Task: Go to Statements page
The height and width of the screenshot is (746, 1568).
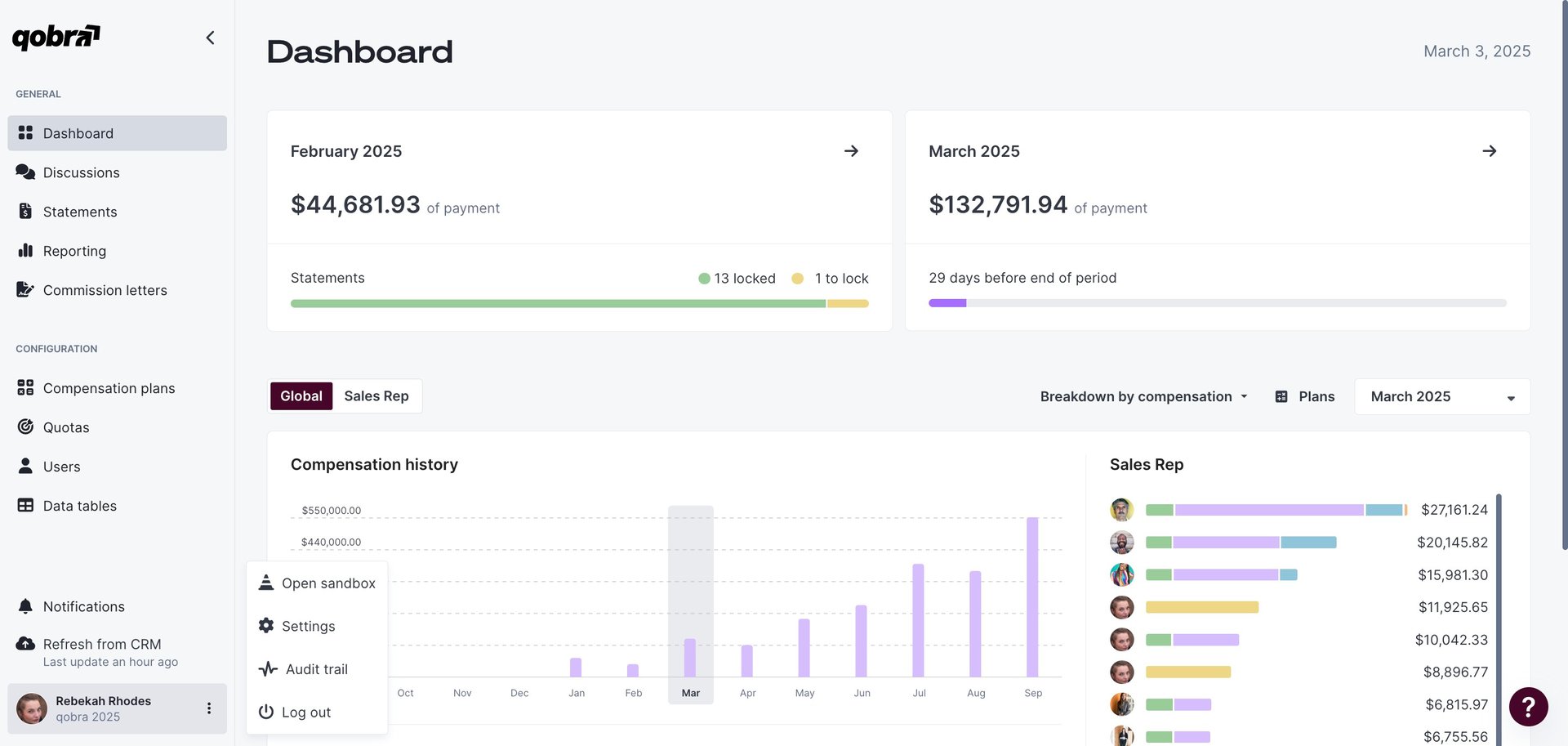Action: pos(79,212)
